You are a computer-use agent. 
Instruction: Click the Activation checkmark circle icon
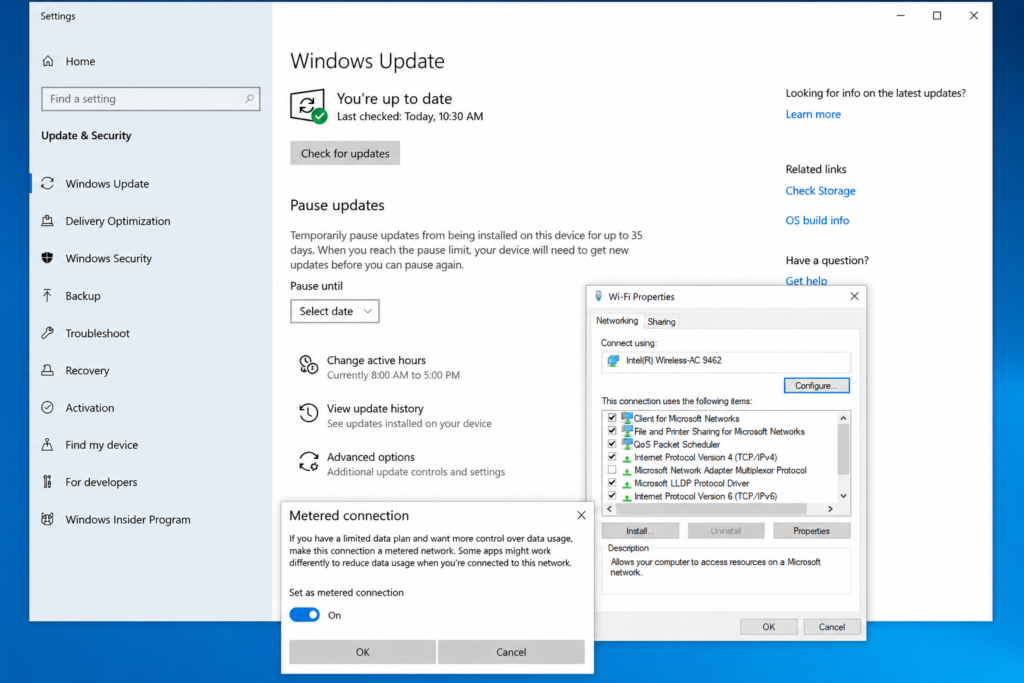click(x=48, y=407)
